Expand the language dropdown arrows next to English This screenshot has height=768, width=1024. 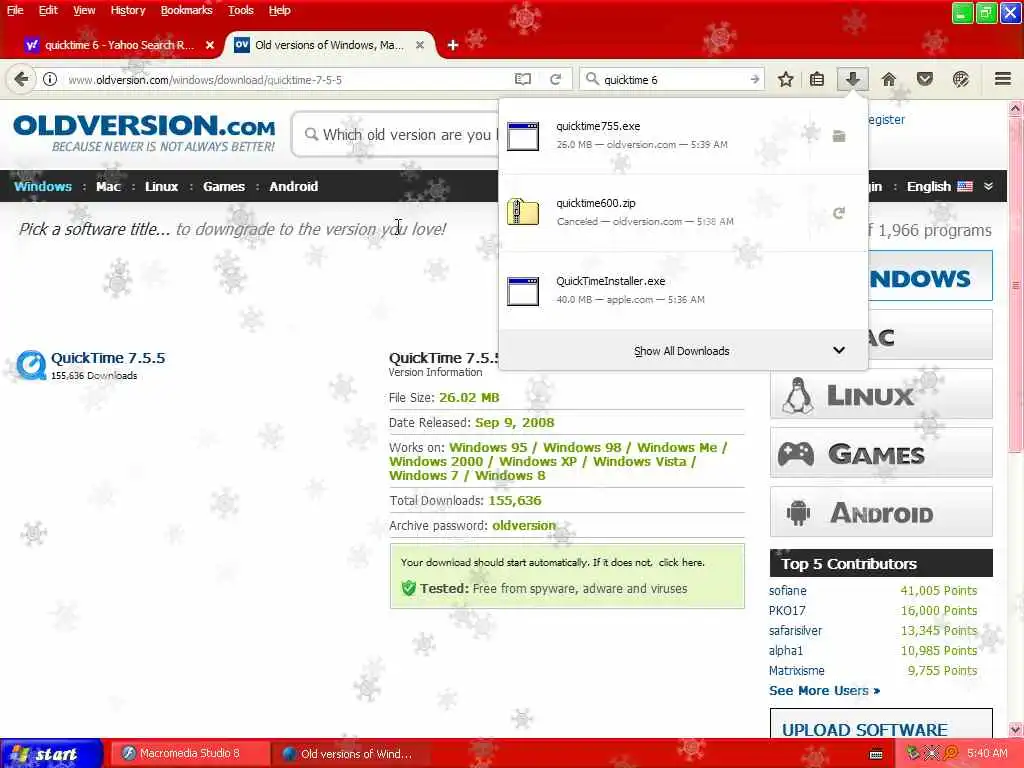point(989,186)
